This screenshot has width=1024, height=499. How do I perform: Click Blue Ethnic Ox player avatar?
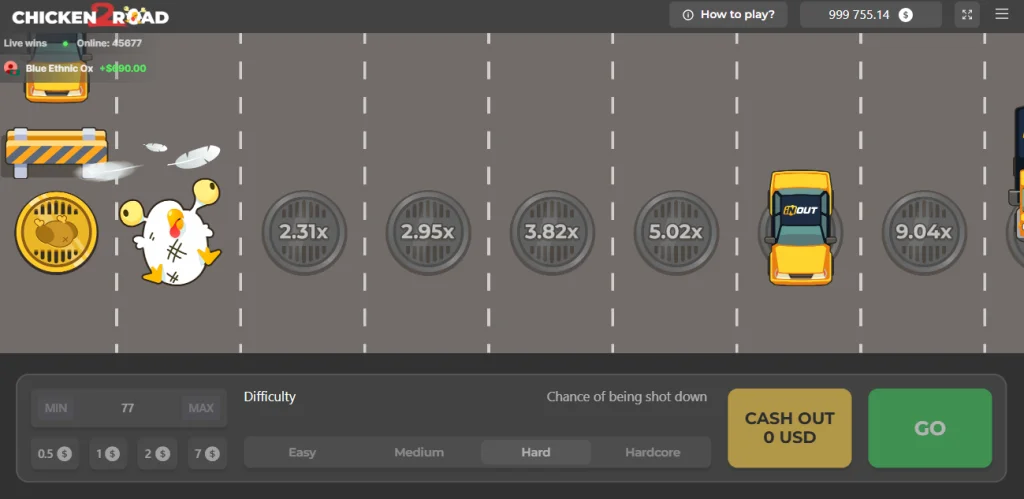tap(10, 68)
